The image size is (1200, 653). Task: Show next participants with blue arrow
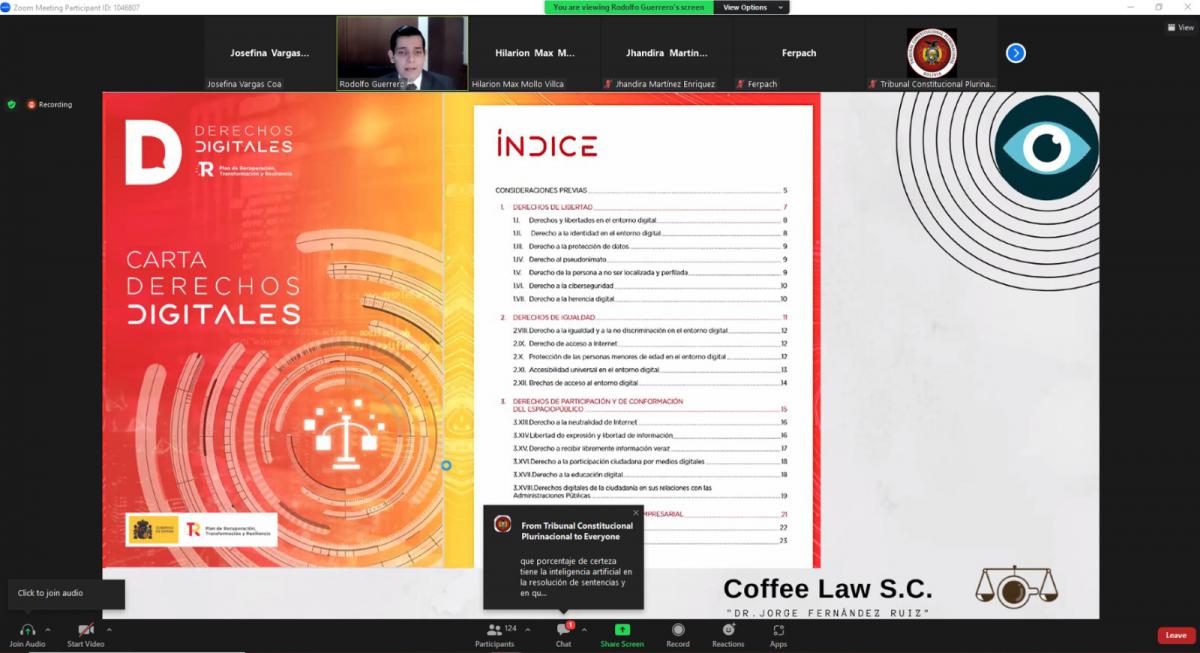[x=1015, y=53]
